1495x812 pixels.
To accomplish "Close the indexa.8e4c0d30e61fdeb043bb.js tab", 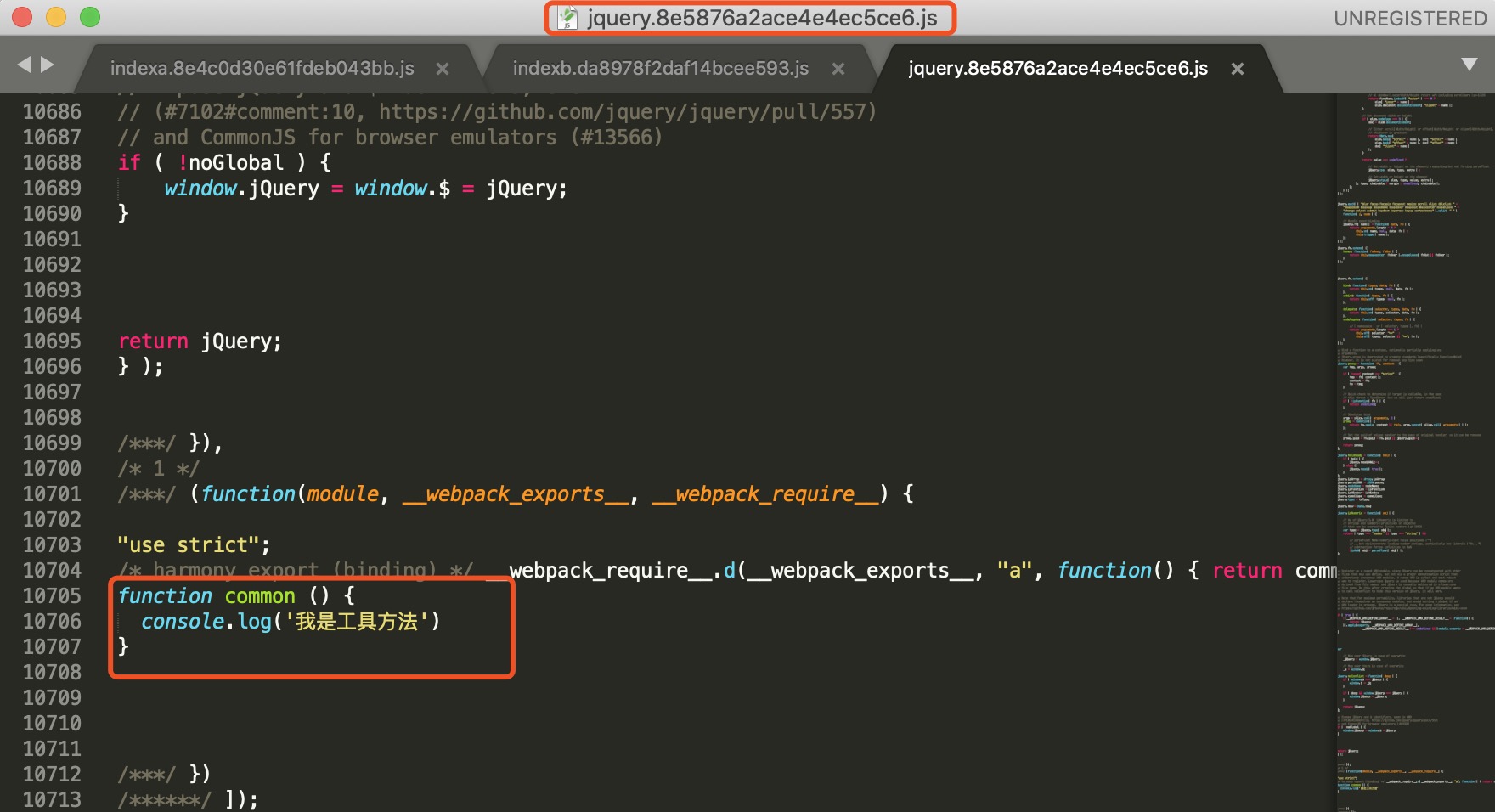I will click(443, 69).
